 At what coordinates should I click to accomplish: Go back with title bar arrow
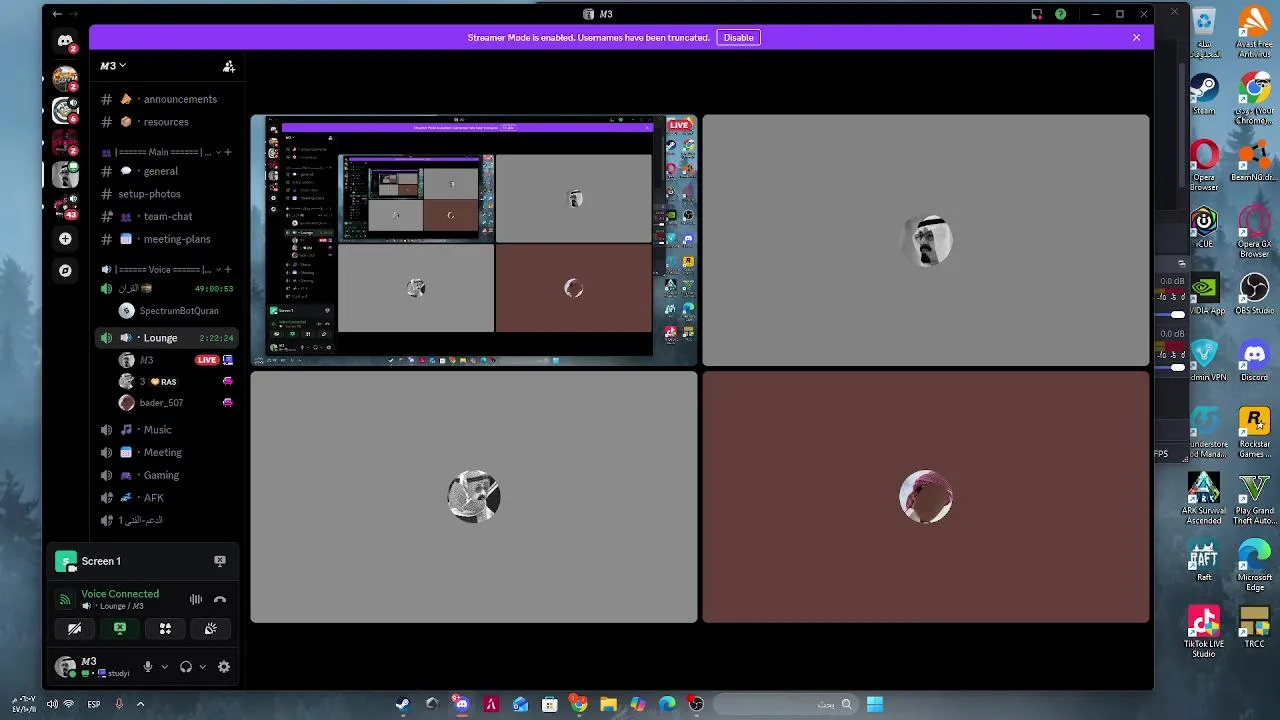(57, 14)
